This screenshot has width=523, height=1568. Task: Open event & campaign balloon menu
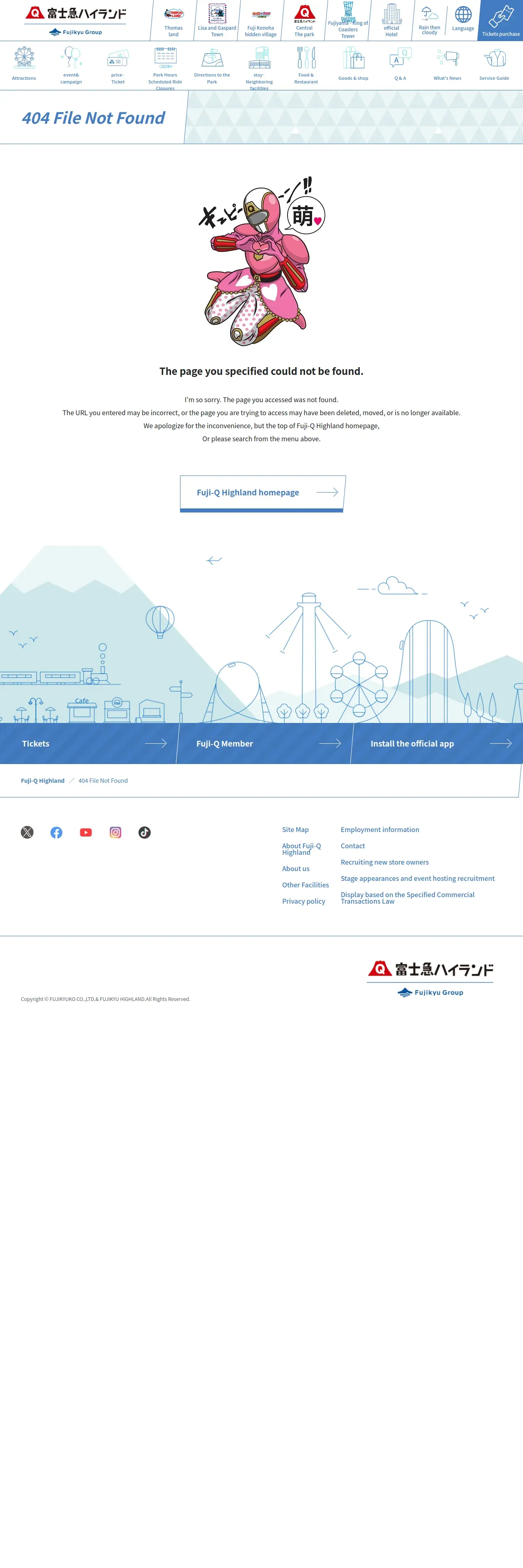pos(71,66)
